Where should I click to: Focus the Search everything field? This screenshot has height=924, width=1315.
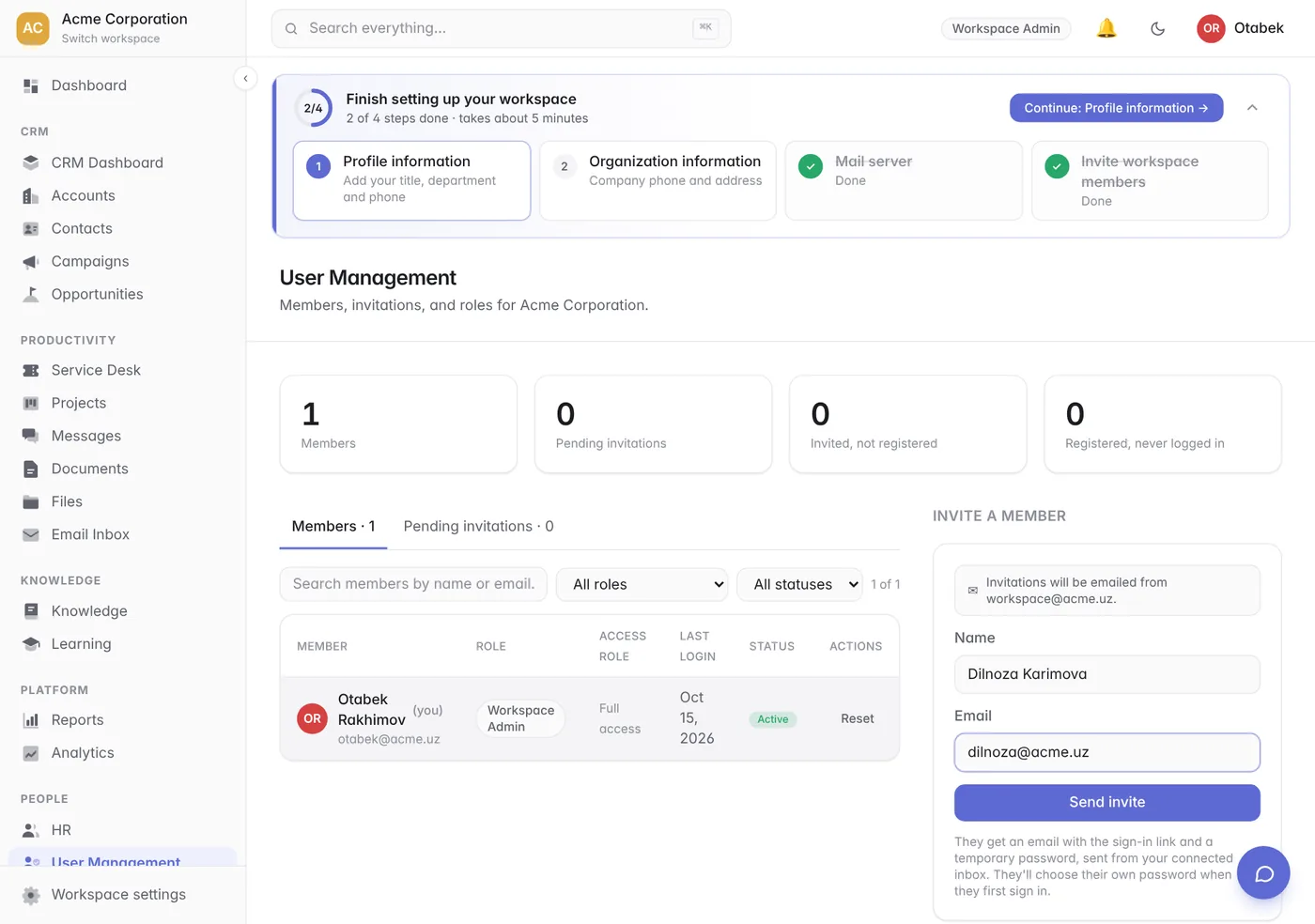click(x=501, y=28)
